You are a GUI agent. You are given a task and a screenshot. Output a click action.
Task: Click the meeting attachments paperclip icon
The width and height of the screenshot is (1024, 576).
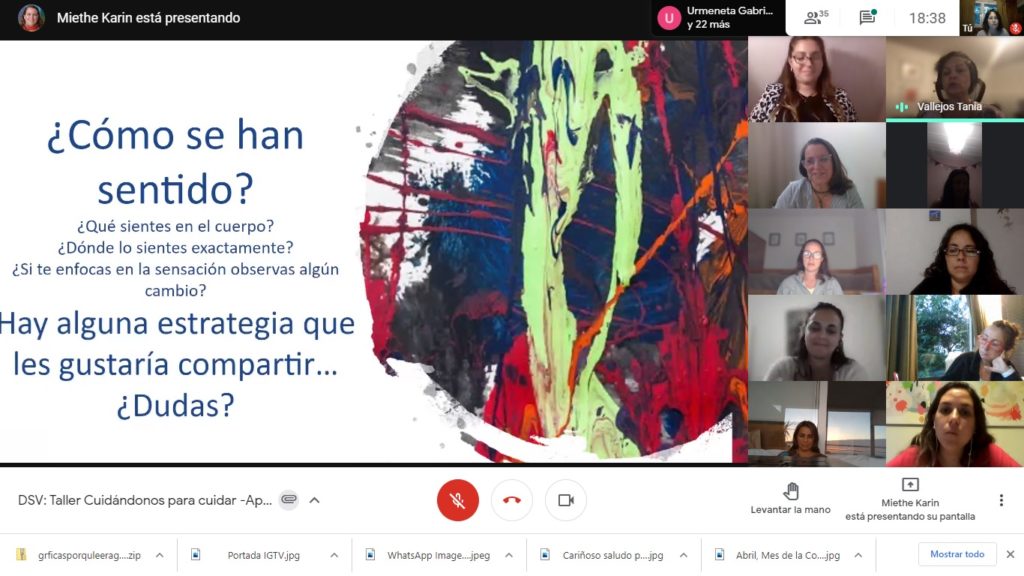point(288,500)
